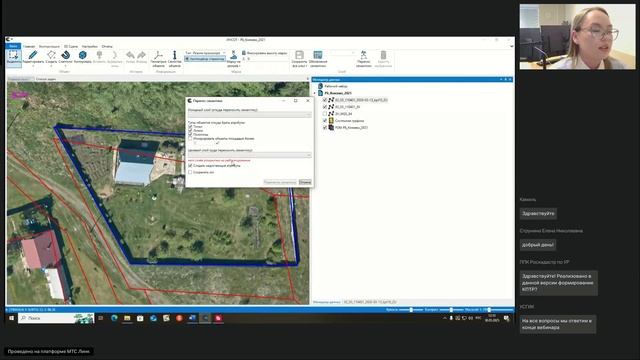
Task: Toggle visibility of first 82_05 layer
Action: pyautogui.click(x=325, y=100)
